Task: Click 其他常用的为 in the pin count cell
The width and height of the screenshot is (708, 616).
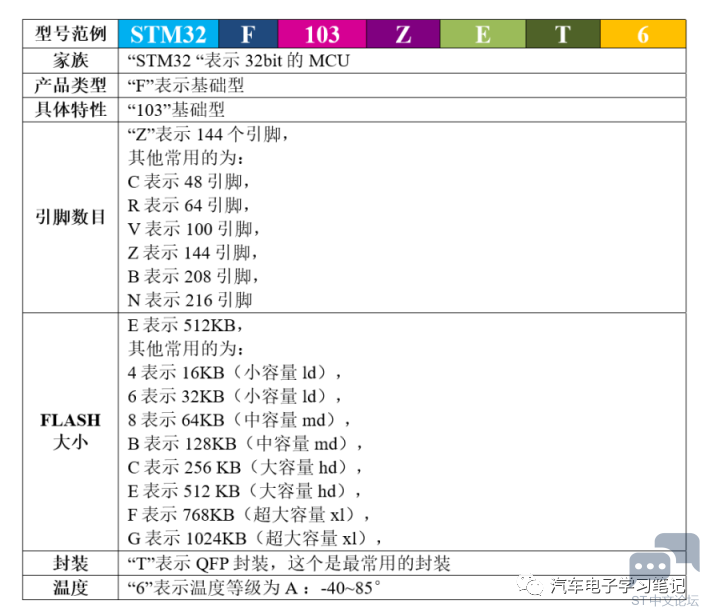Action: [x=186, y=158]
